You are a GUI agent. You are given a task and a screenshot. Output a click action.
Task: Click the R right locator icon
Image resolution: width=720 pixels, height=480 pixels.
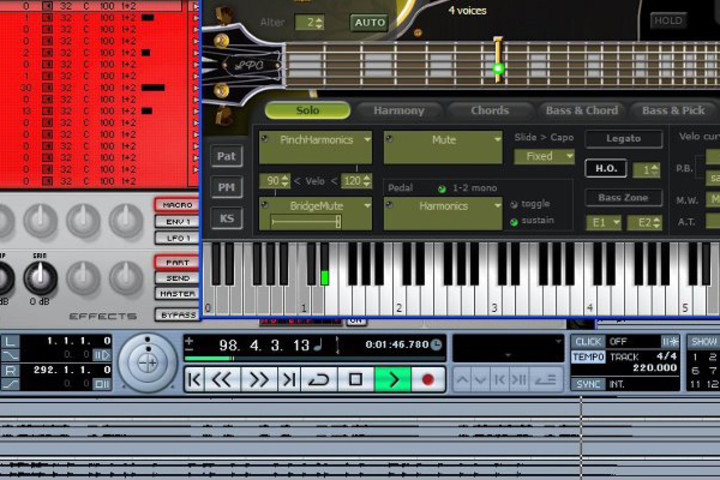[x=10, y=370]
